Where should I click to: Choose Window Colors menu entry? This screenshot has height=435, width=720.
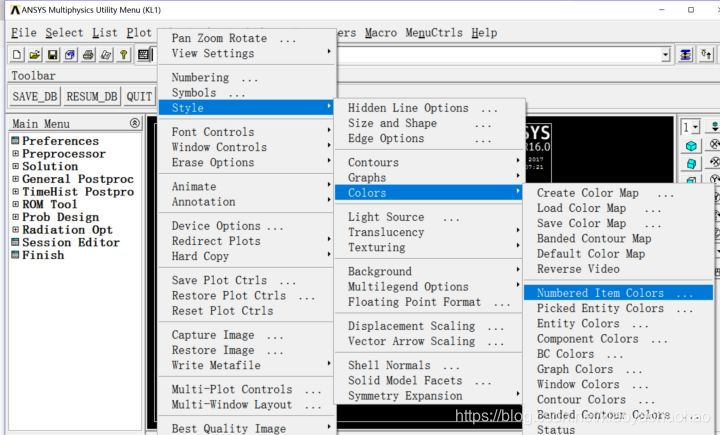click(618, 384)
